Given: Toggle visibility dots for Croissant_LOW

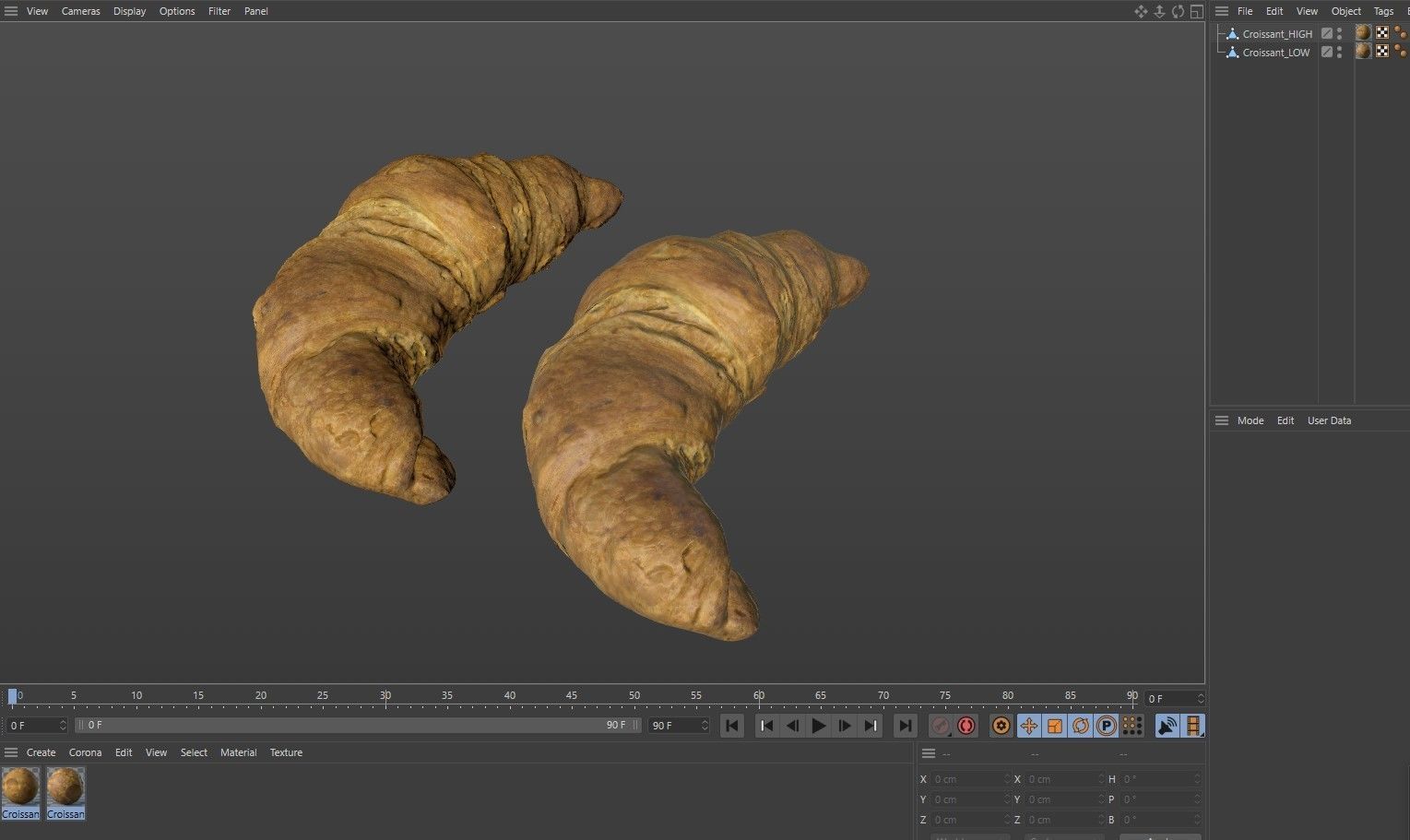Looking at the screenshot, I should click(1340, 52).
